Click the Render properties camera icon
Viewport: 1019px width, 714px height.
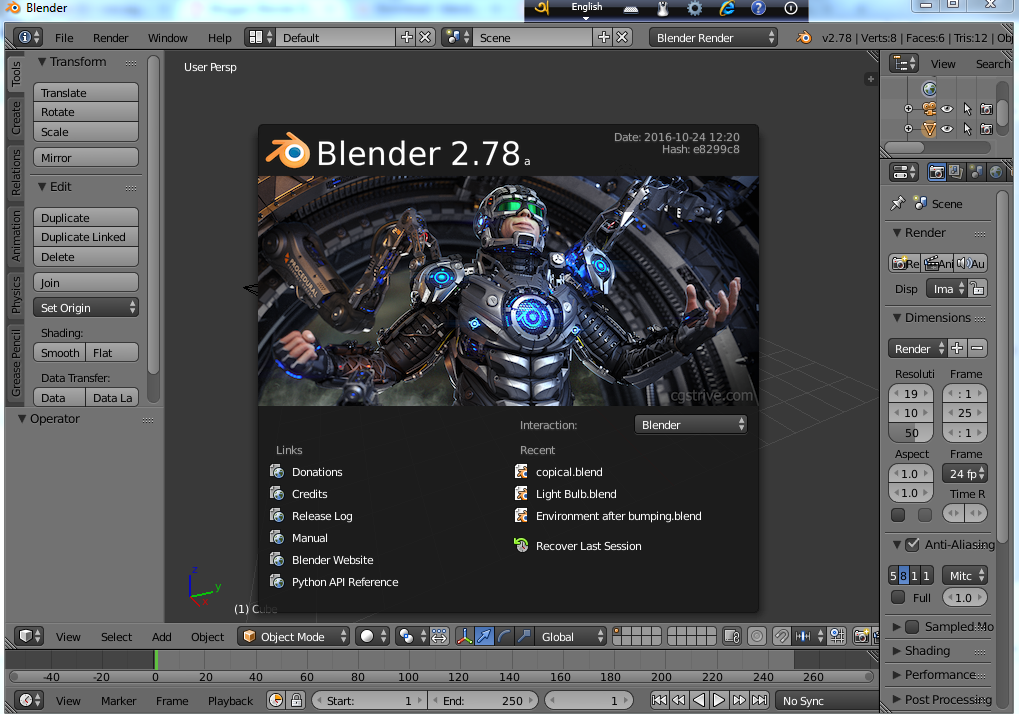point(937,172)
